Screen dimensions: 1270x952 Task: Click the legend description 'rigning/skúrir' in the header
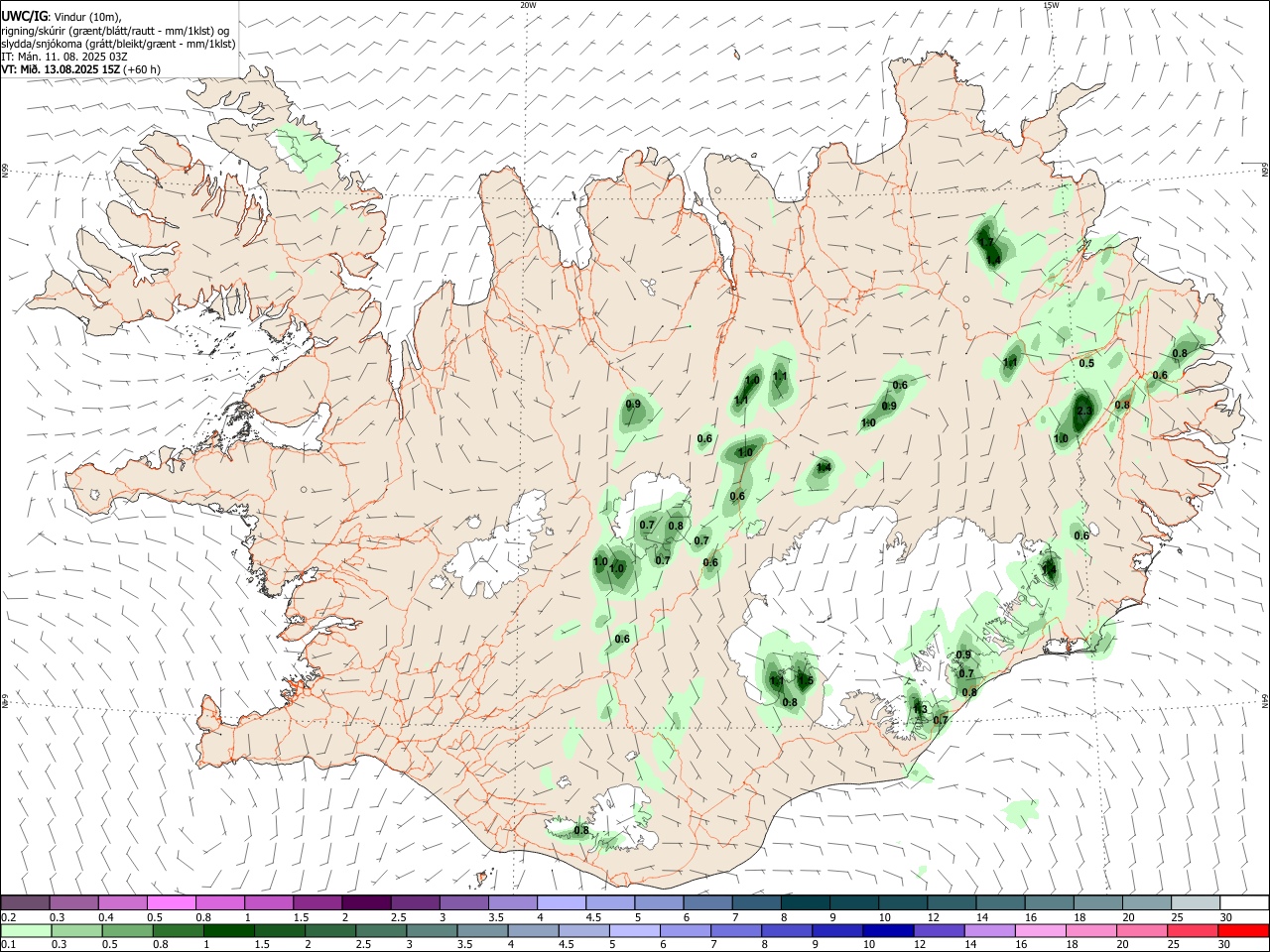click(33, 30)
